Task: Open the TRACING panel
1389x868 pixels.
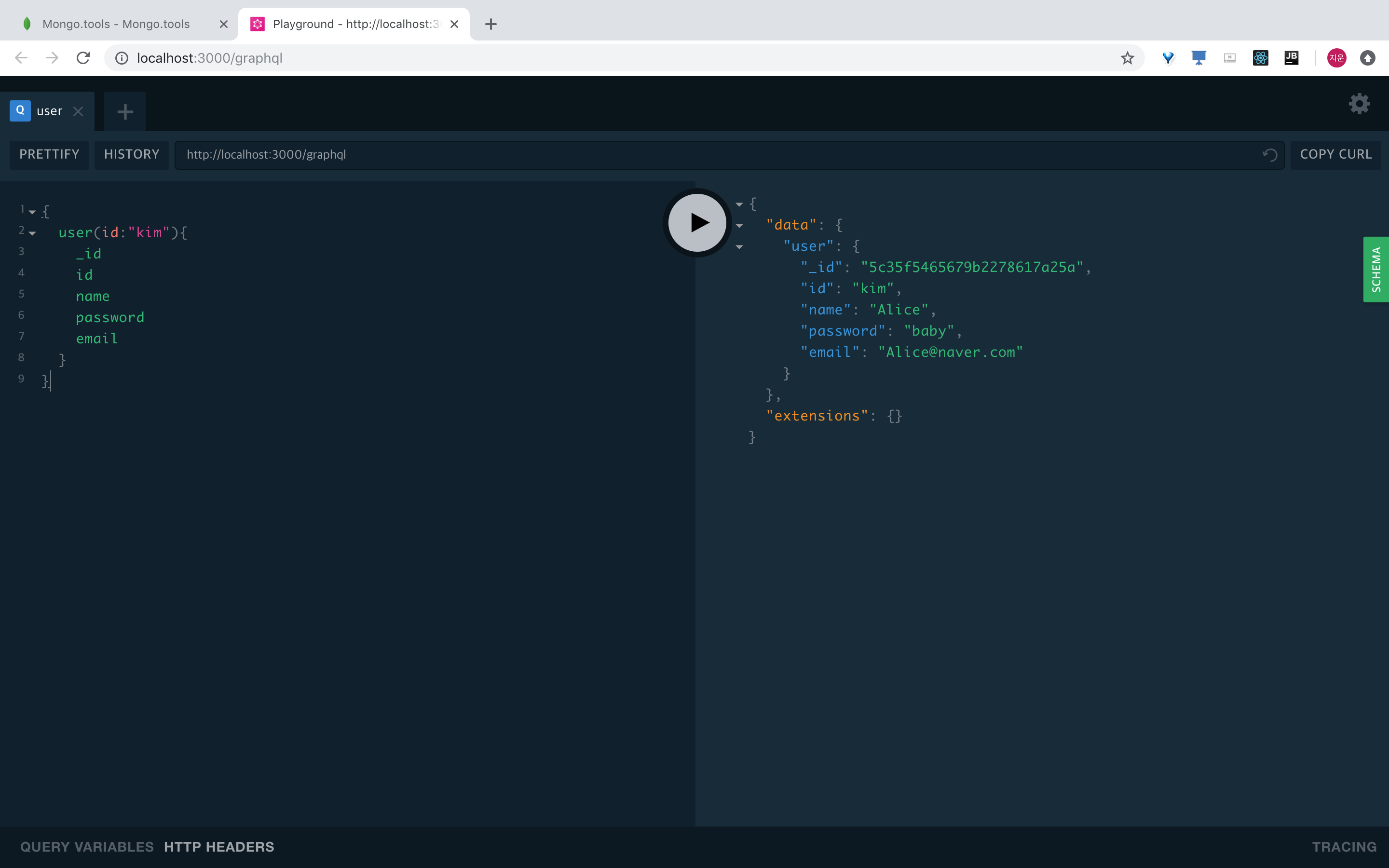Action: coord(1344,847)
